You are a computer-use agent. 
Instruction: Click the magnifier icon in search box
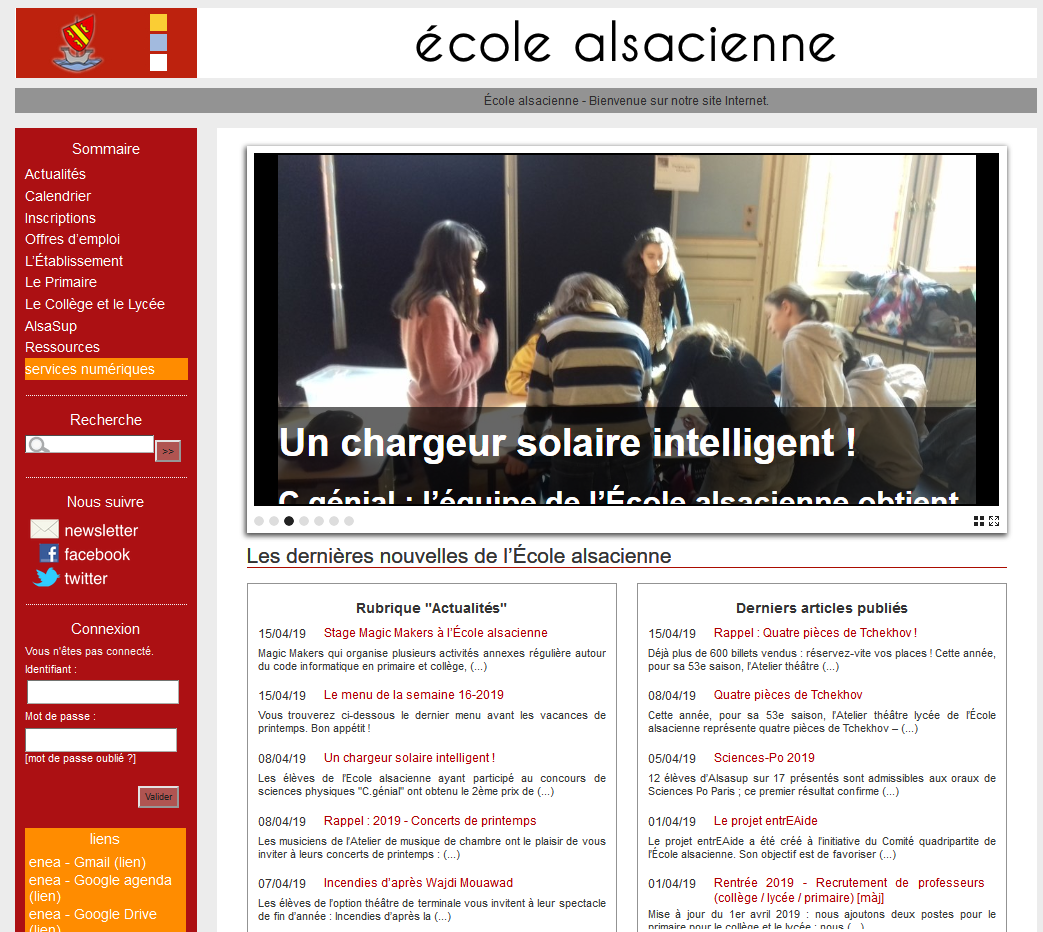click(x=38, y=445)
